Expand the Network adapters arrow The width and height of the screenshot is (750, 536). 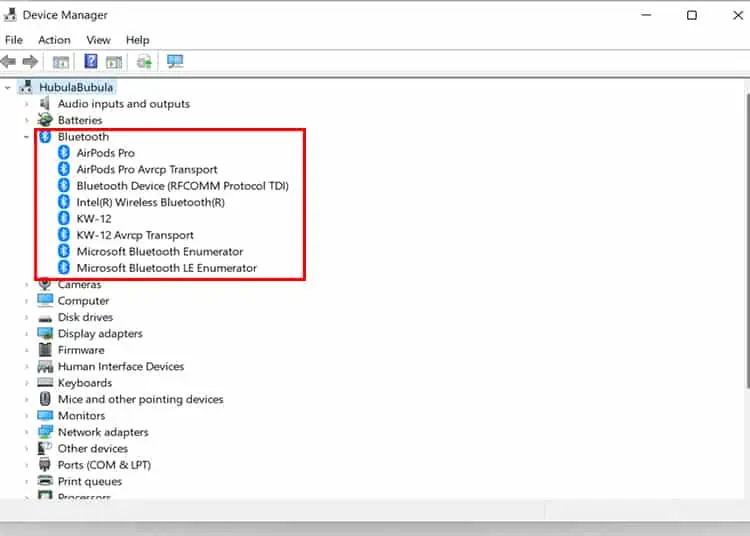(27, 432)
